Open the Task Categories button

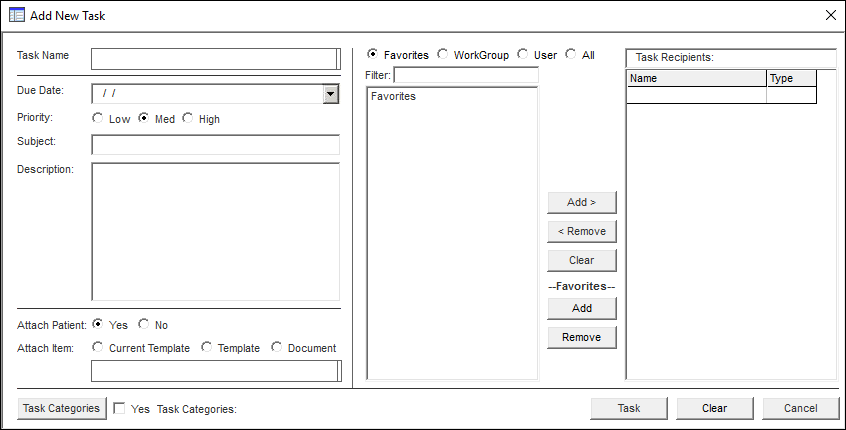pos(62,408)
